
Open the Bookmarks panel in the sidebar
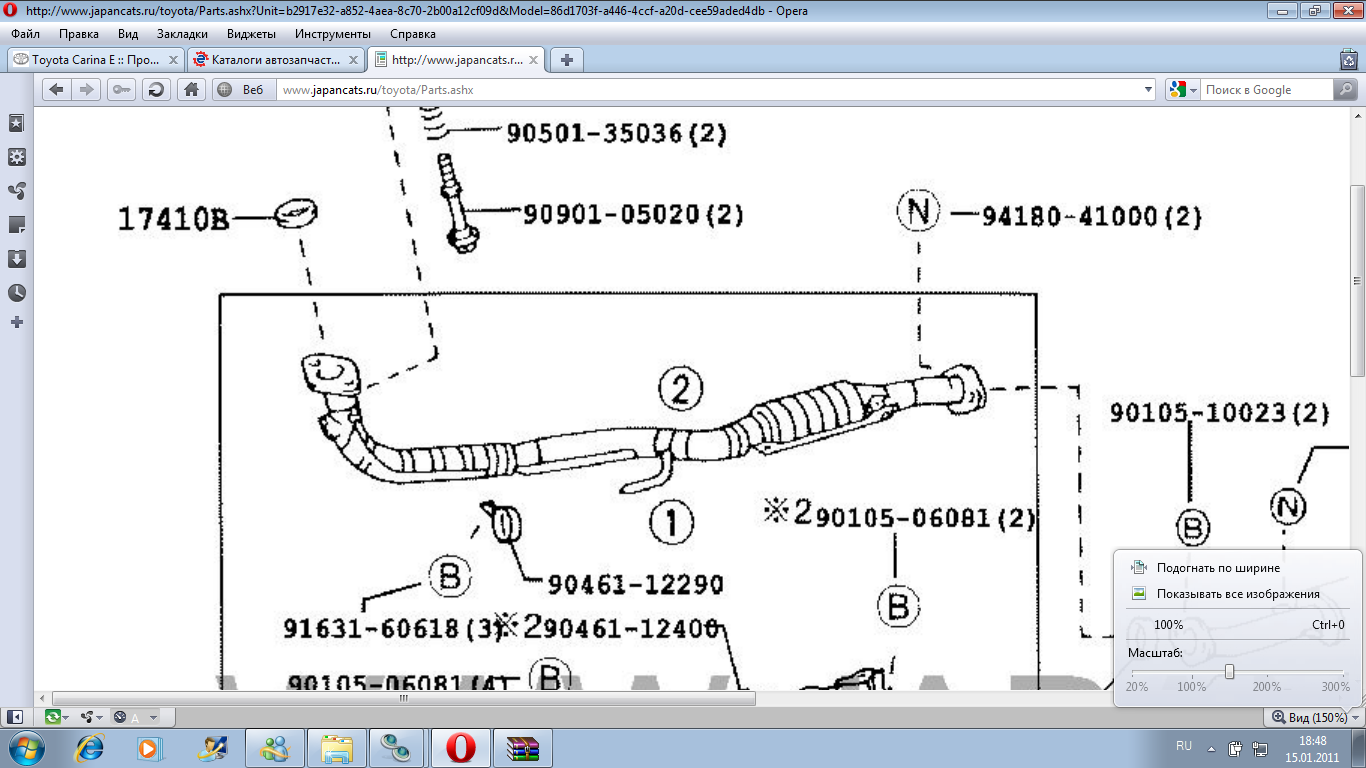point(17,123)
